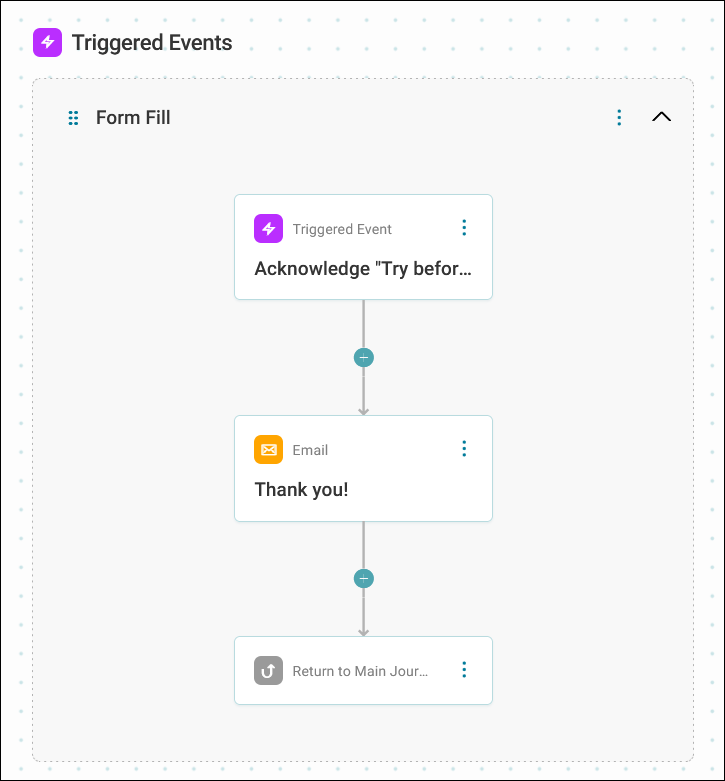Collapse the Form Fill section with chevron

[x=661, y=117]
